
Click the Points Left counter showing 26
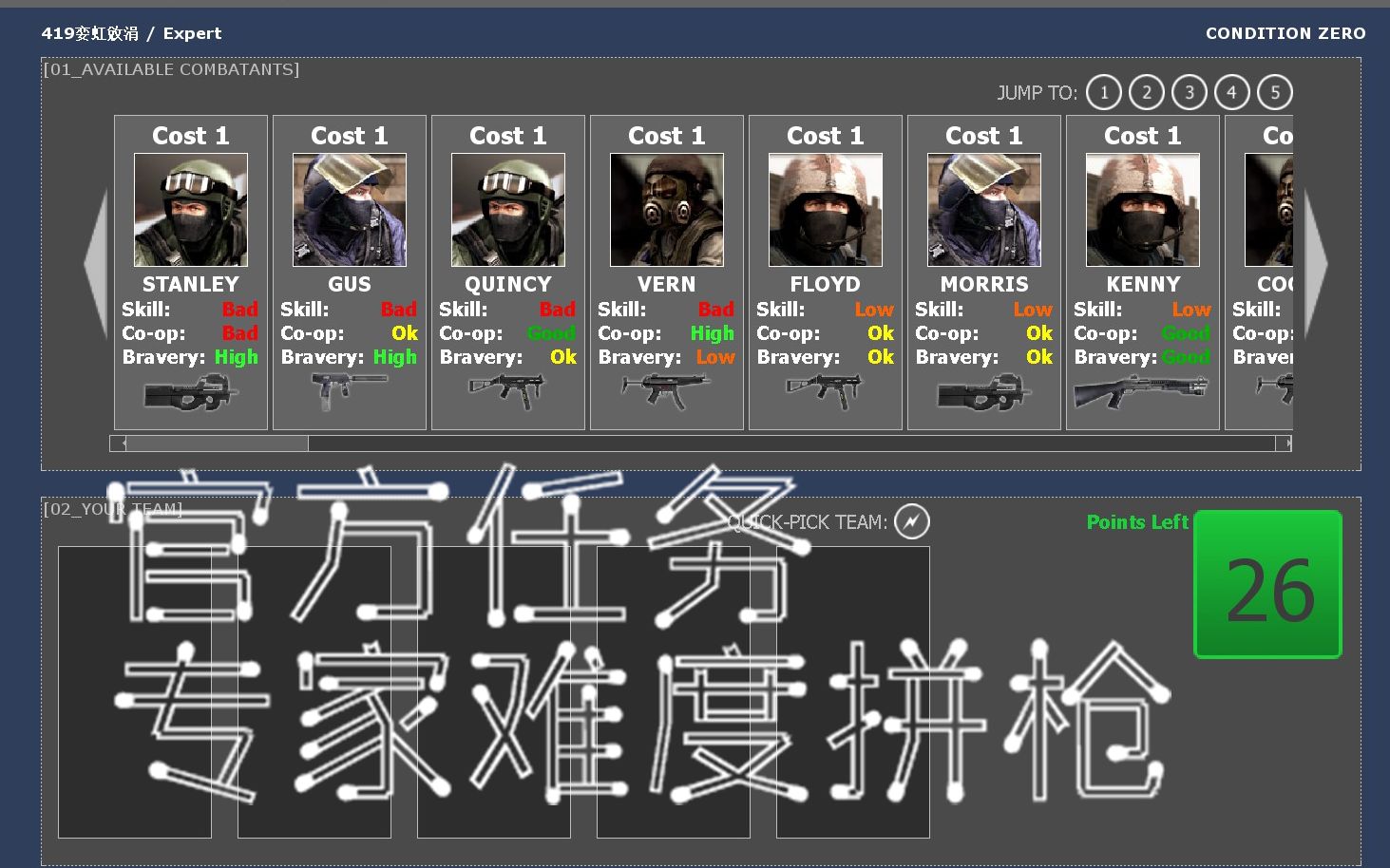pyautogui.click(x=1268, y=584)
